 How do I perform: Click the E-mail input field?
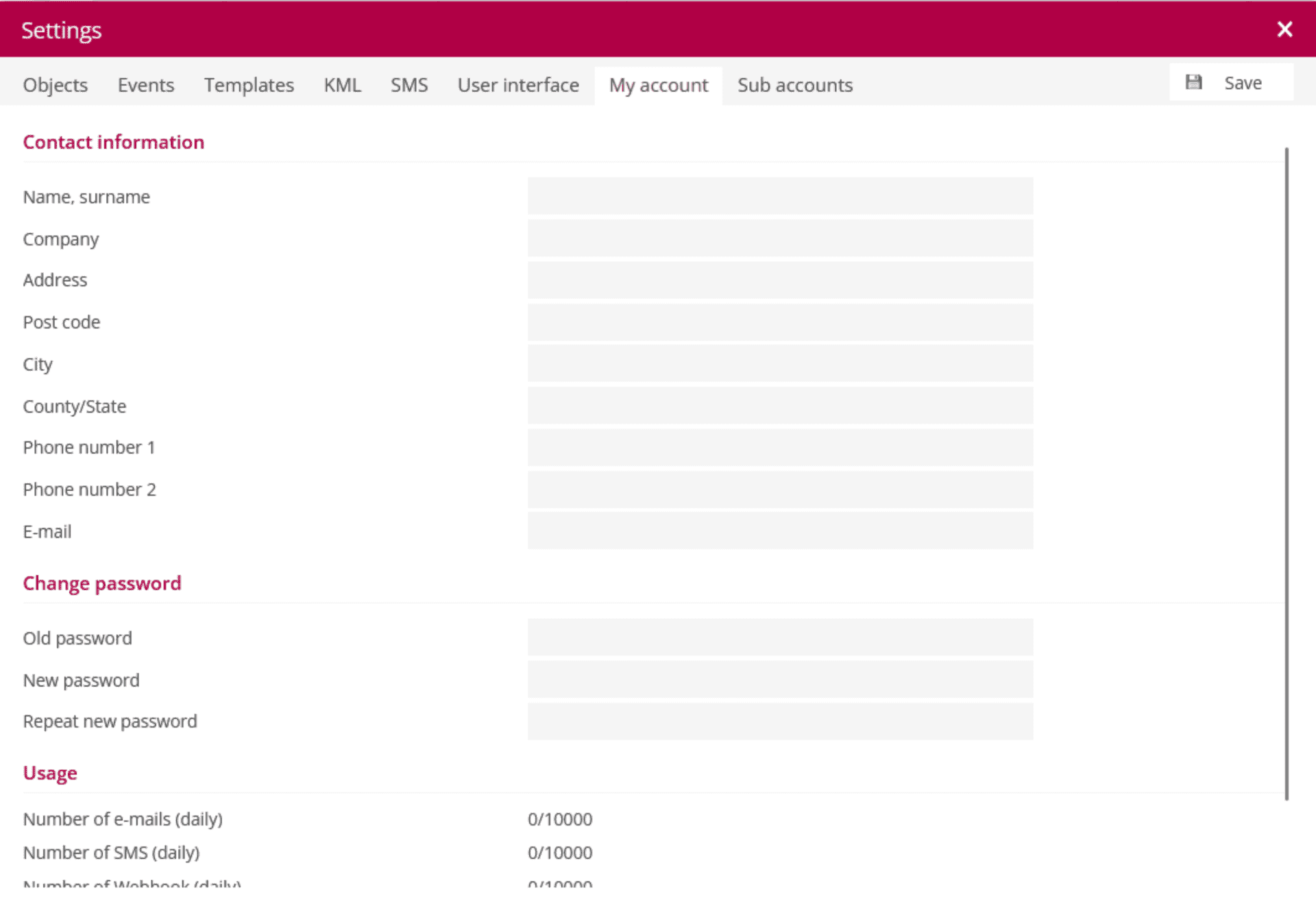coord(780,531)
